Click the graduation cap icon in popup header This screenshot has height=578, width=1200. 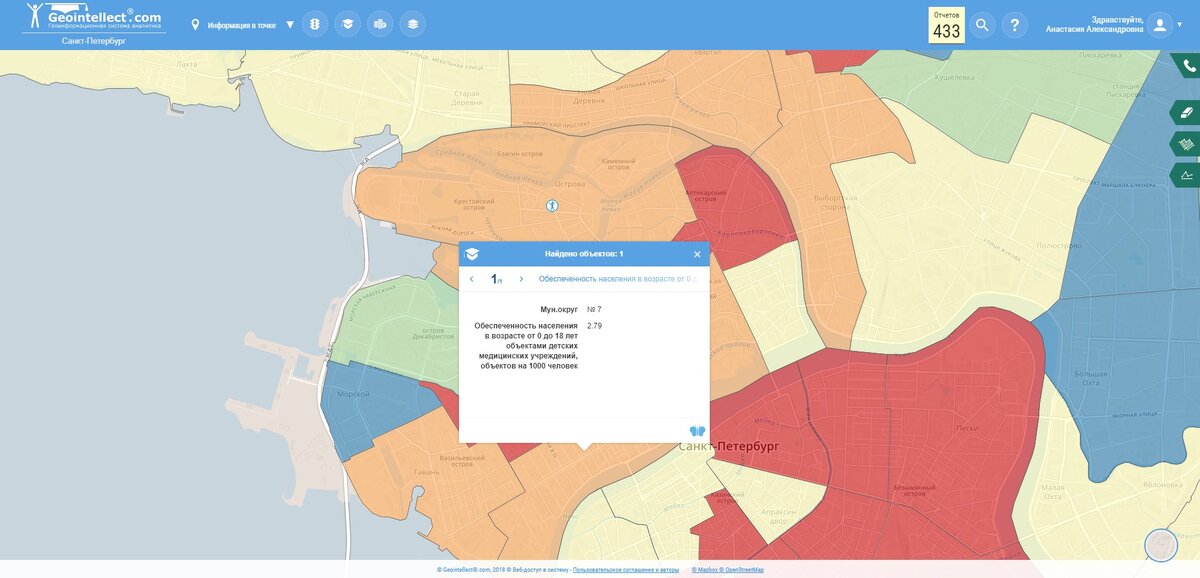[x=472, y=254]
